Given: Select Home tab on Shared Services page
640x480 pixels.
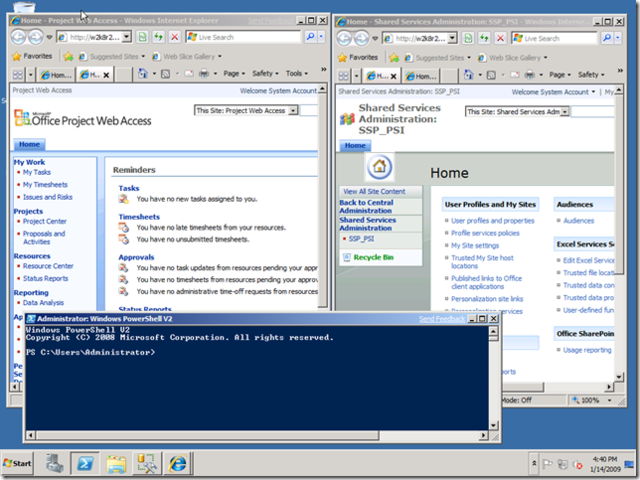Looking at the screenshot, I should click(x=355, y=146).
